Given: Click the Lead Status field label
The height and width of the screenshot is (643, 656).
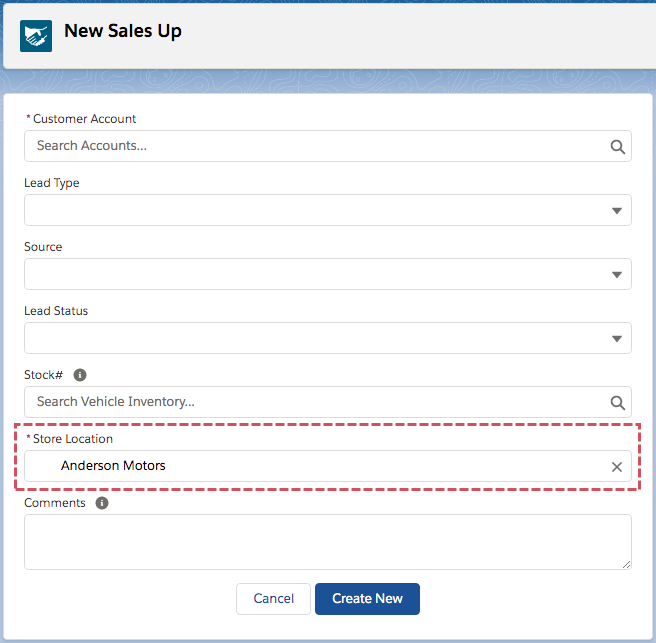Looking at the screenshot, I should [x=56, y=311].
